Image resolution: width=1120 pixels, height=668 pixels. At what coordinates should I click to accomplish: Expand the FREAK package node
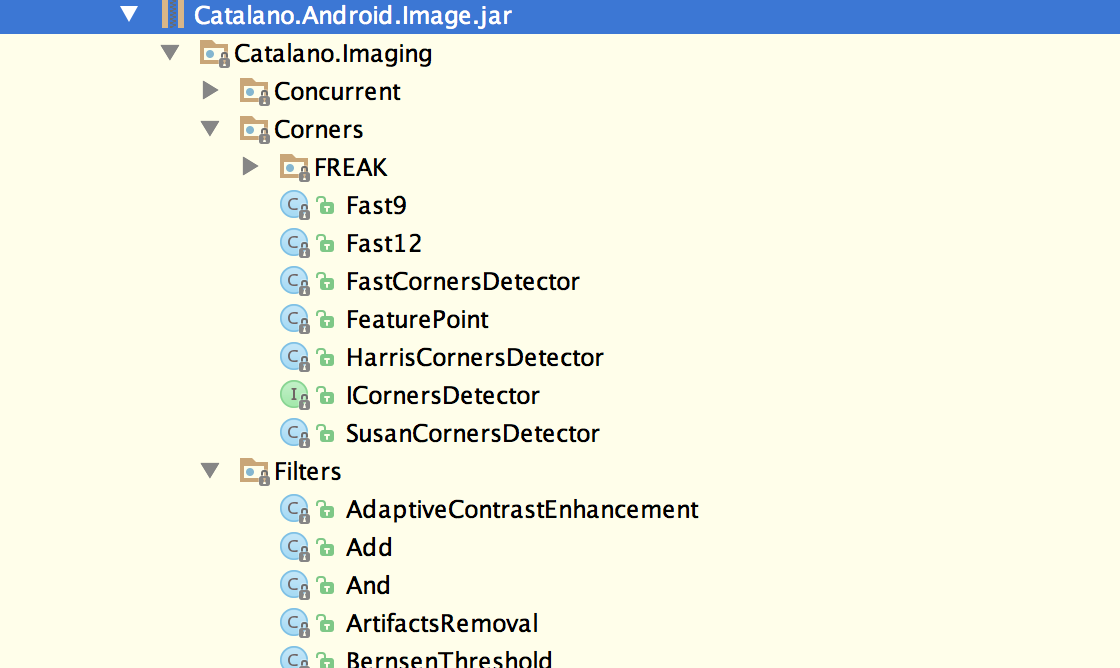pos(250,167)
